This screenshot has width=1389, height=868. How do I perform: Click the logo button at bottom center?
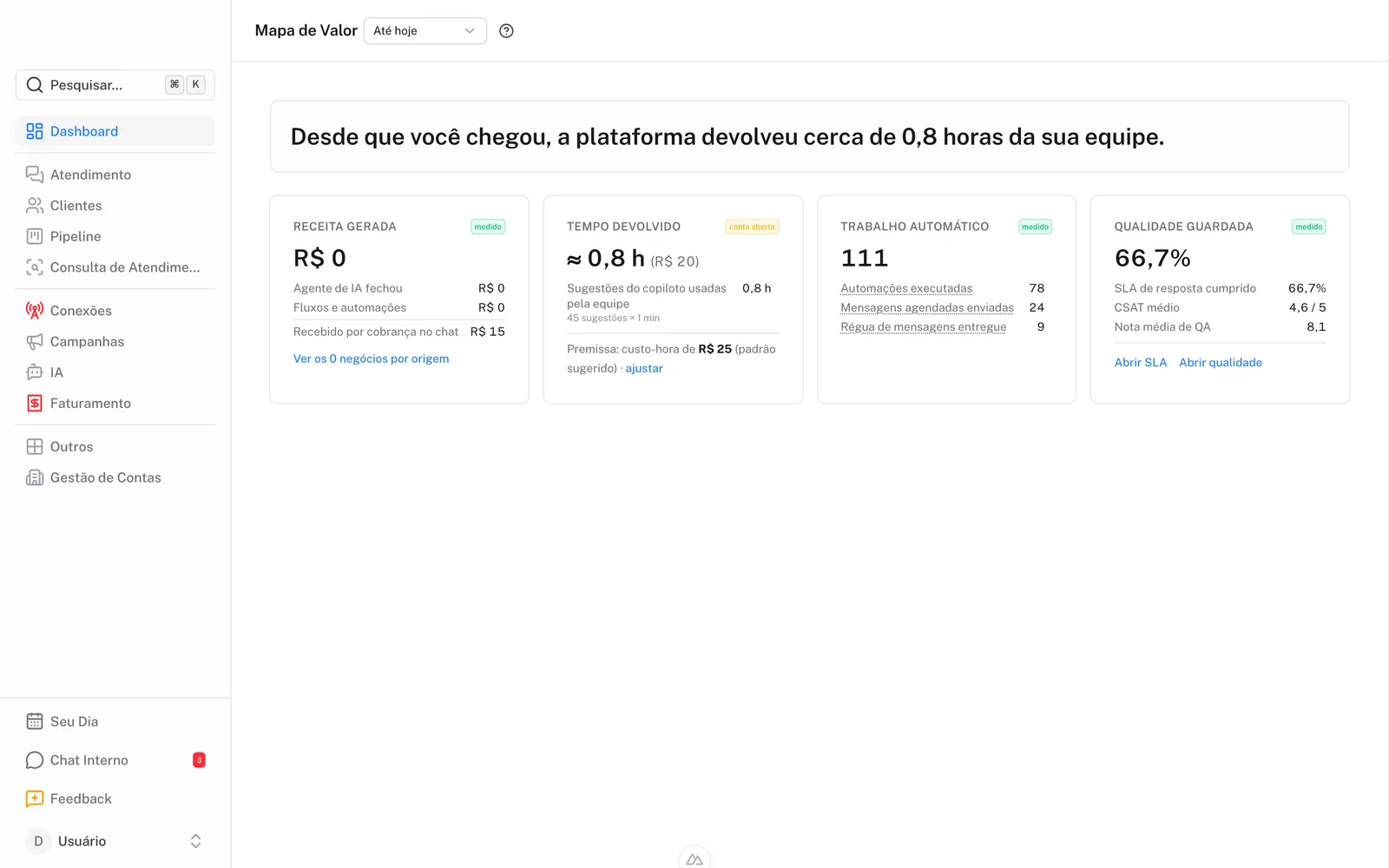694,858
